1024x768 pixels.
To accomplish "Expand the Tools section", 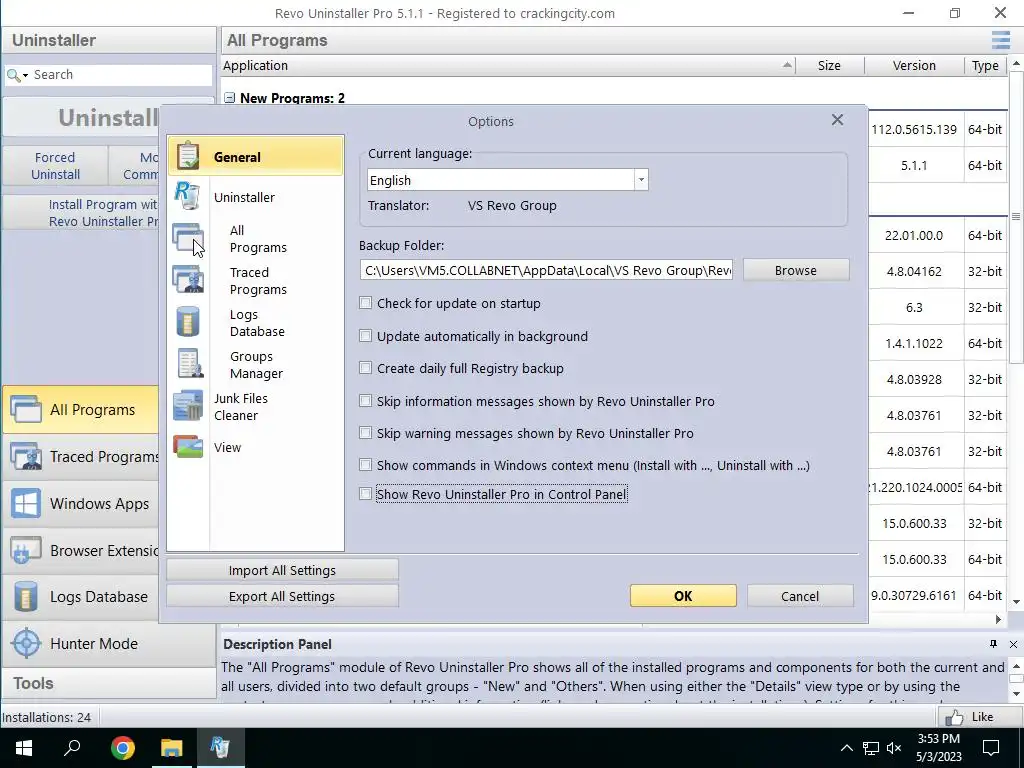I will tap(108, 683).
